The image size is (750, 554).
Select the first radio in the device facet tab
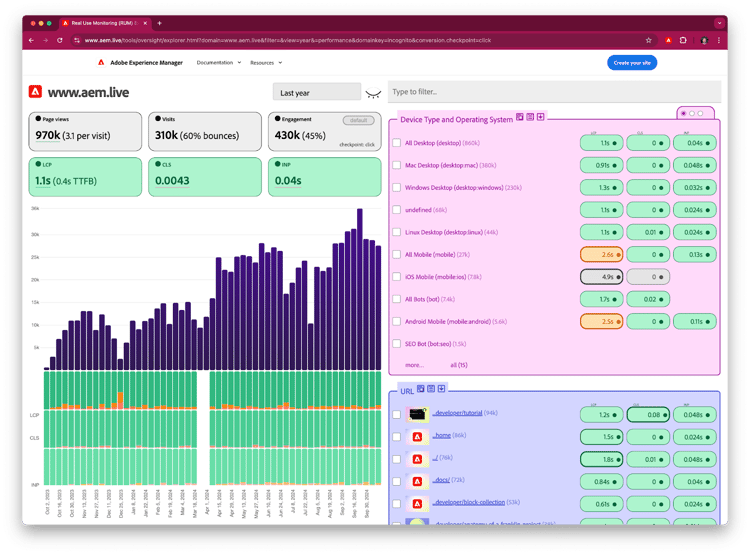[684, 113]
